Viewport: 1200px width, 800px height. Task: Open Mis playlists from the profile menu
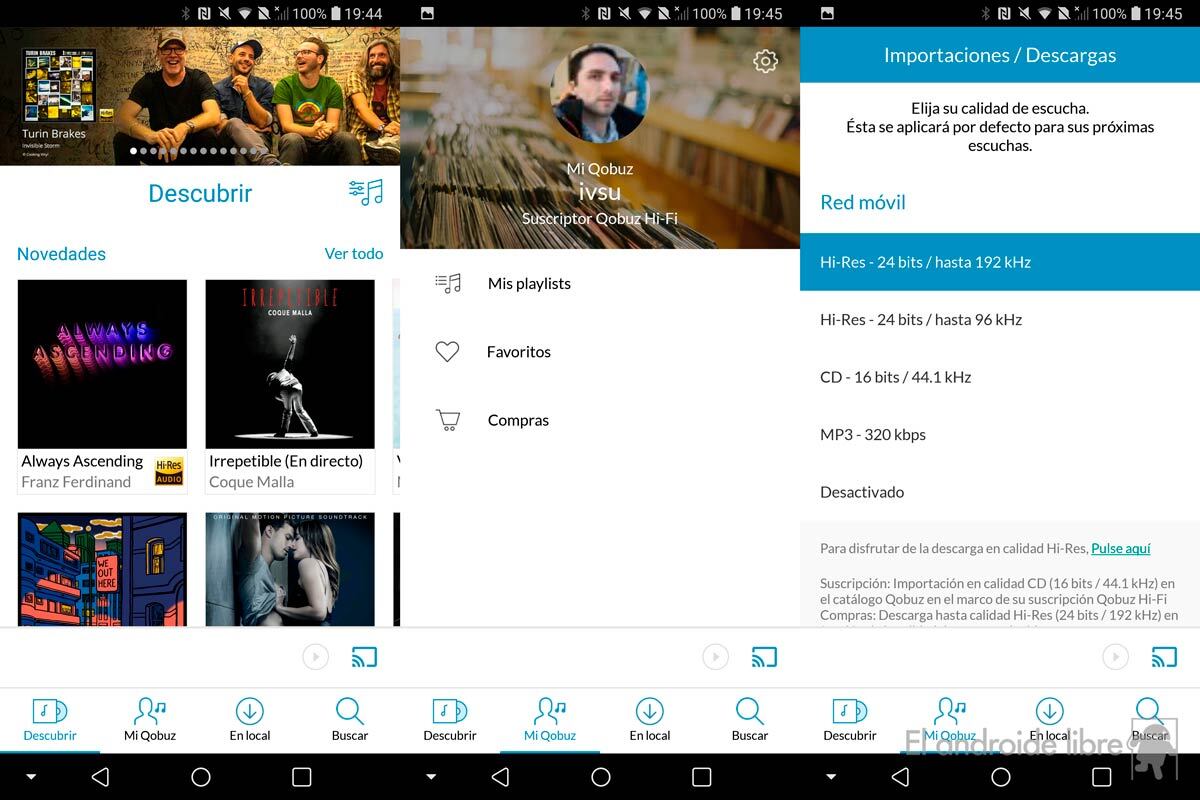pyautogui.click(x=529, y=284)
